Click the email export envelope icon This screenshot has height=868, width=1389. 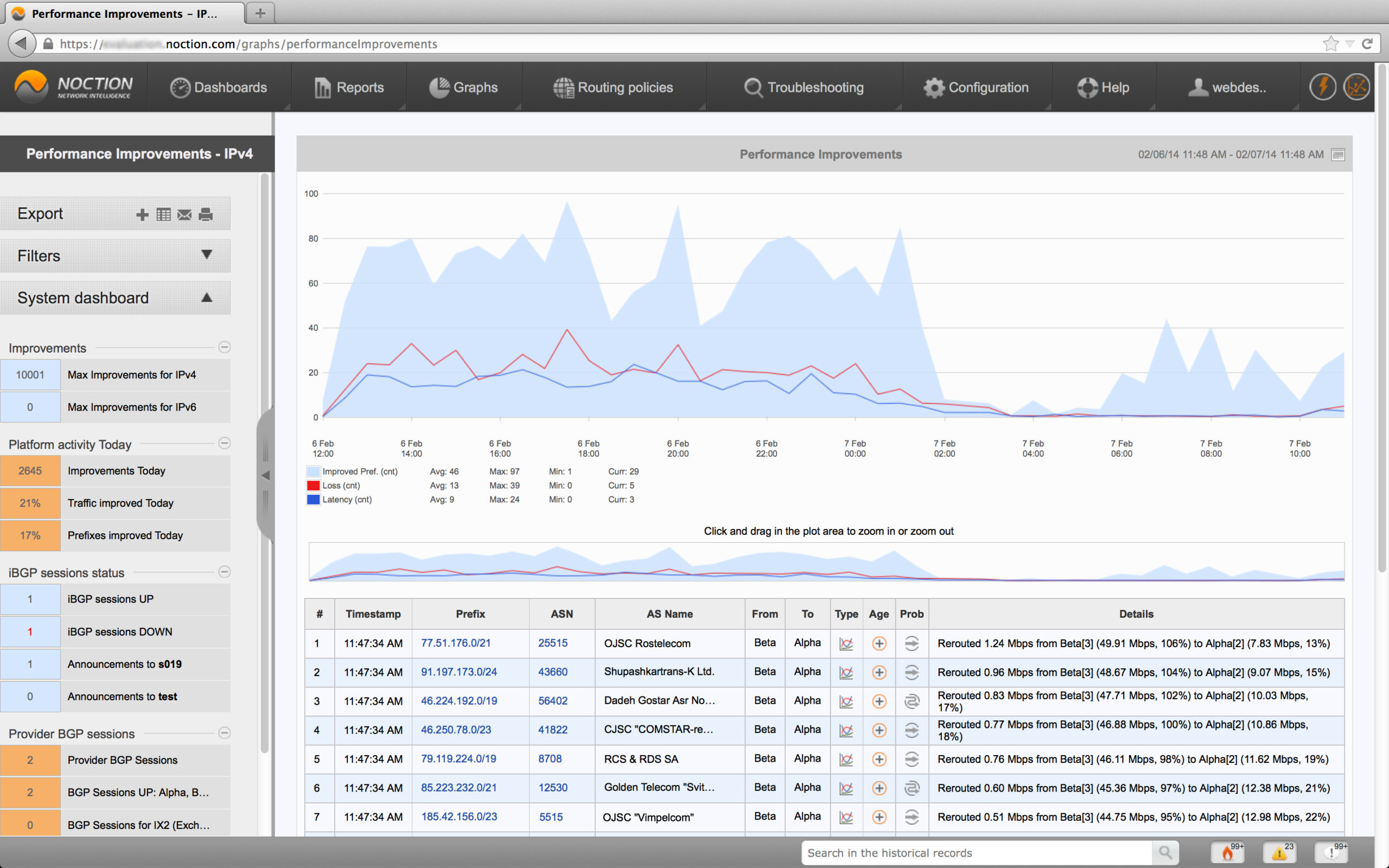point(184,215)
